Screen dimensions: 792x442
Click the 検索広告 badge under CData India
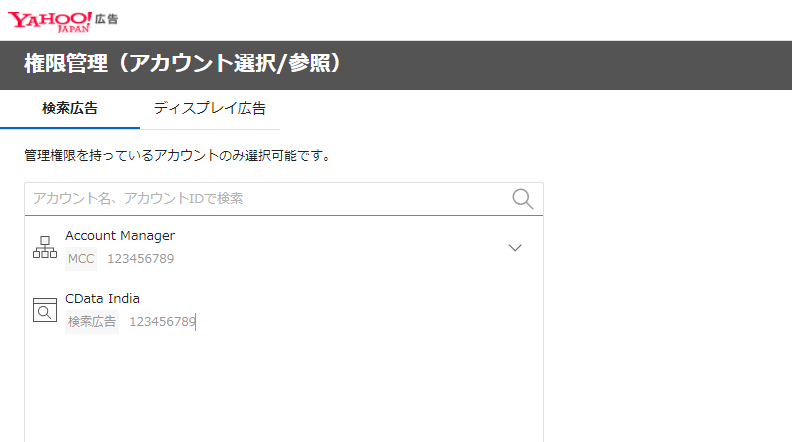click(92, 321)
